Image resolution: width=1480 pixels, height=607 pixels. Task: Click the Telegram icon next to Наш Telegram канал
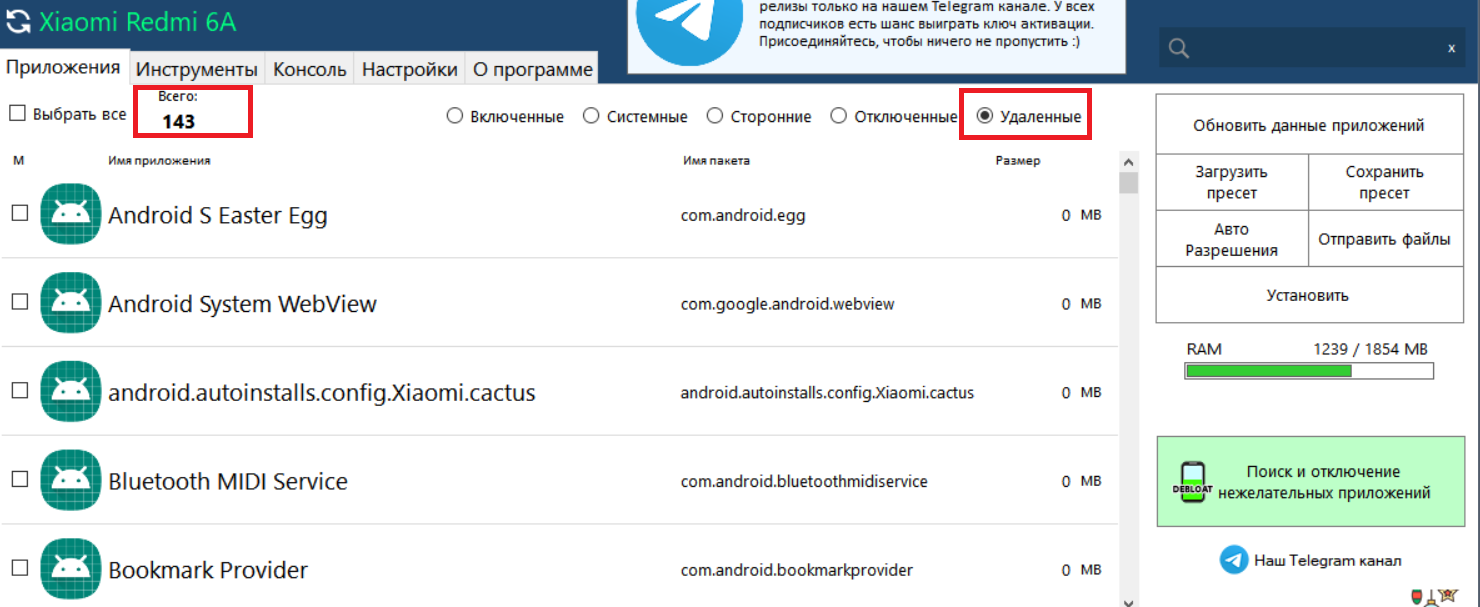point(1234,559)
